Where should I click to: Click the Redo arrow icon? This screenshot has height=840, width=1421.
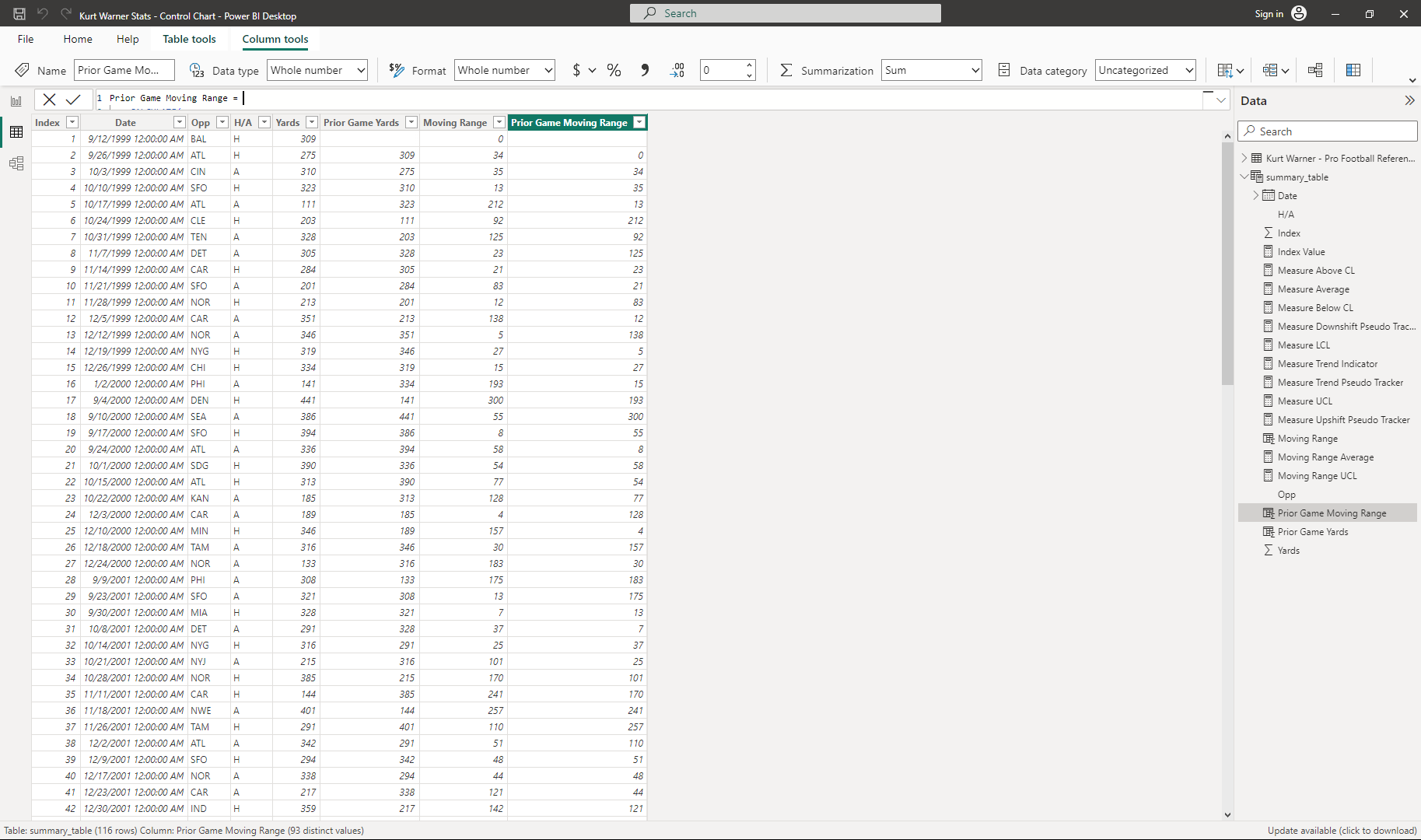[x=66, y=14]
